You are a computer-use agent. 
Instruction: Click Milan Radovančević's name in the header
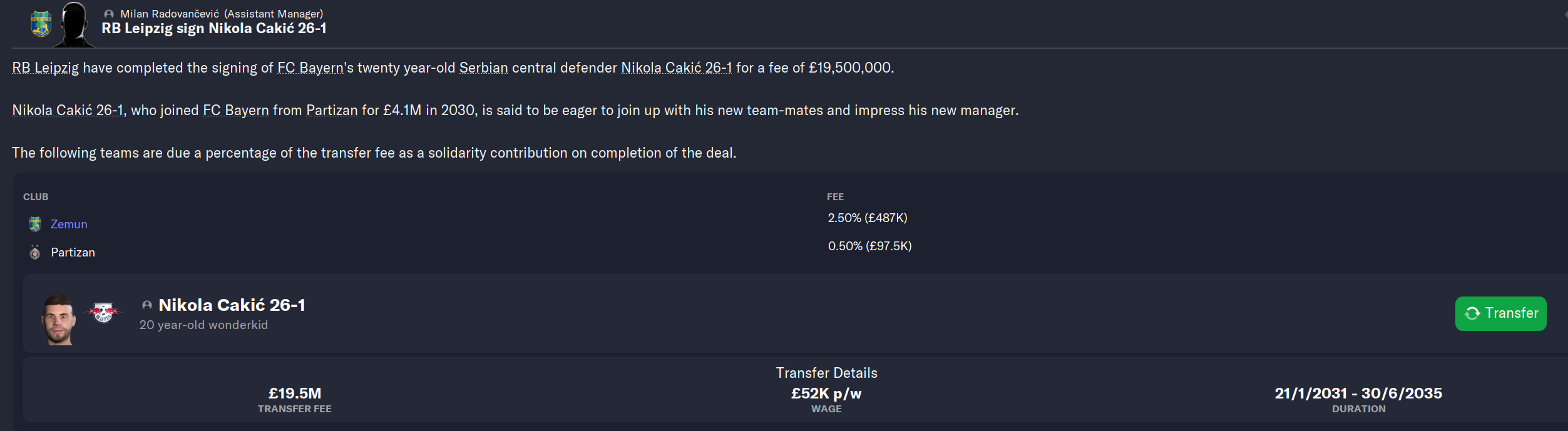point(170,14)
